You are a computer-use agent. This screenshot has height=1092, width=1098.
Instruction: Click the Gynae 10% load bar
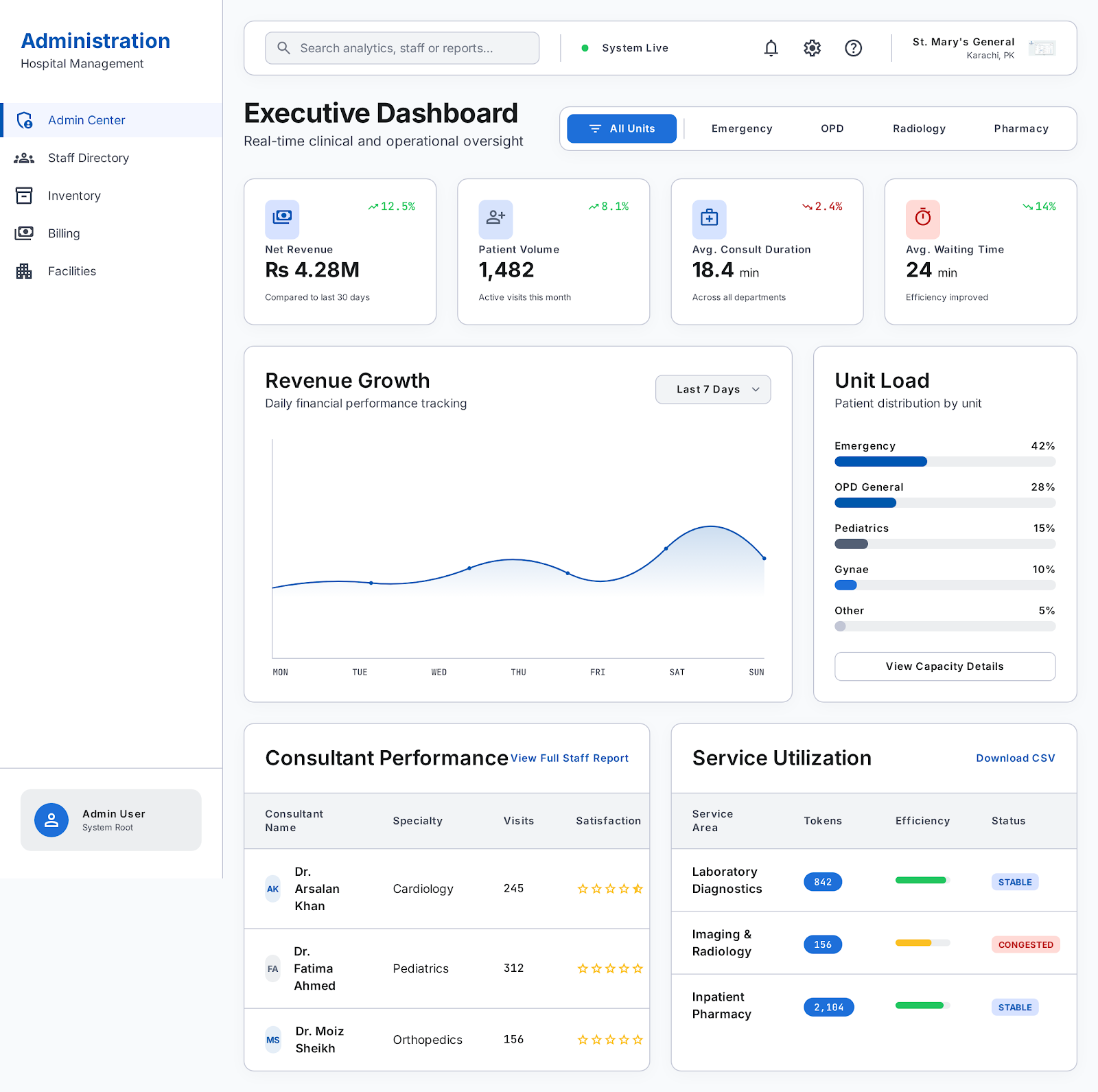pos(945,585)
